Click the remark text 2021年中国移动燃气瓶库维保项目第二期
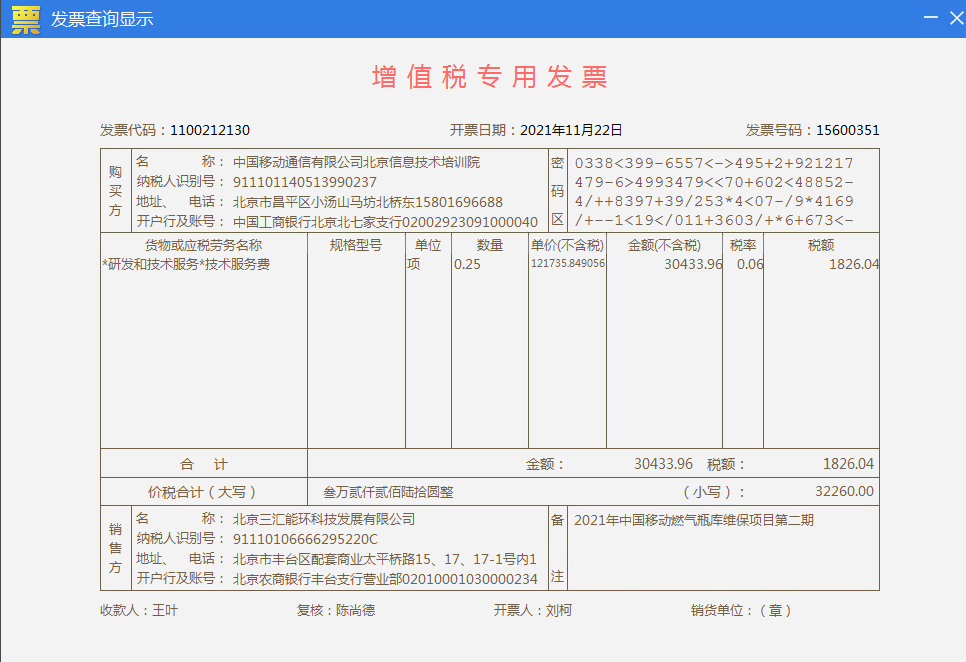This screenshot has width=966, height=662. pyautogui.click(x=694, y=520)
